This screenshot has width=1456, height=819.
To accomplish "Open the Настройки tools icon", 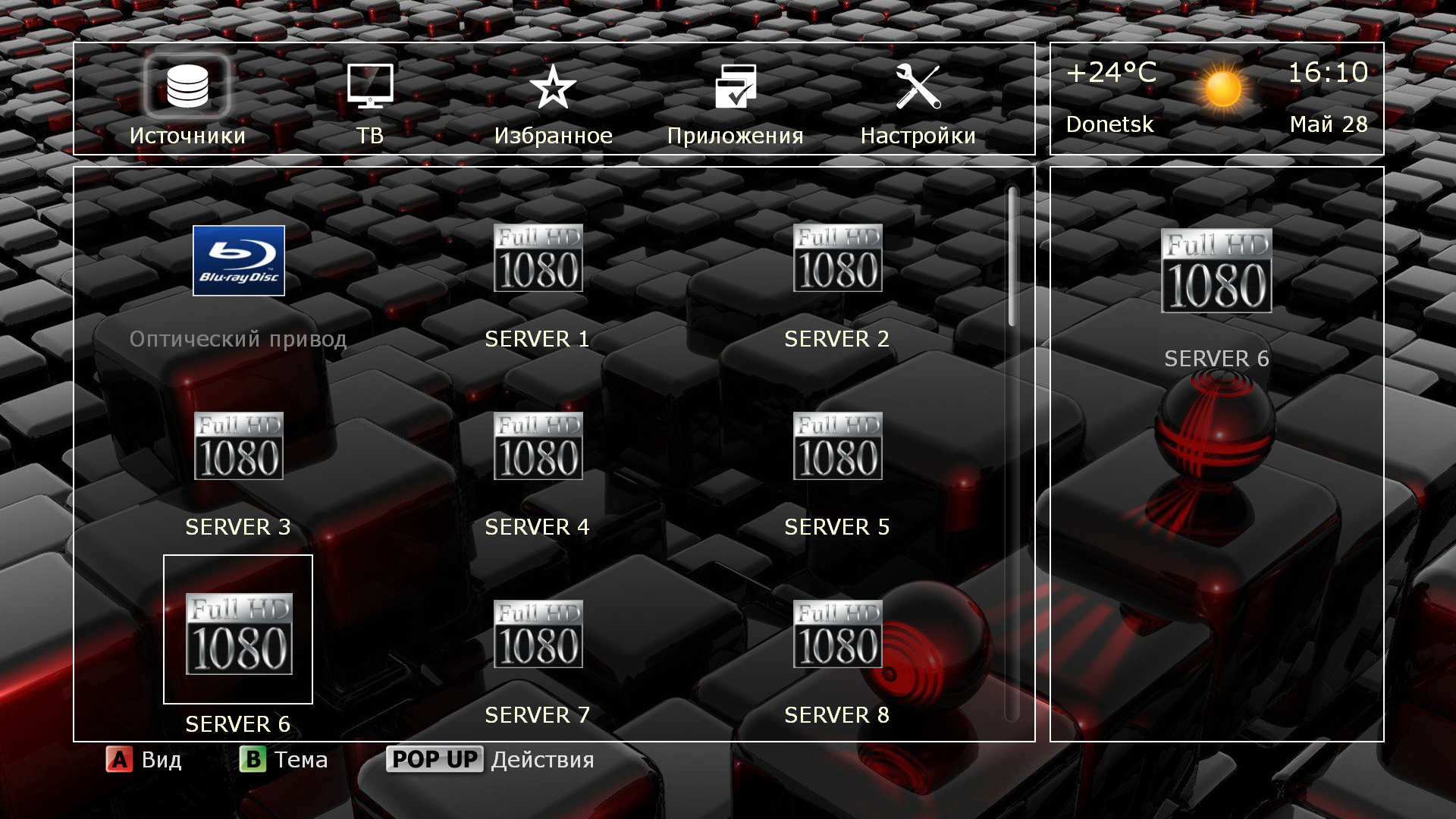I will coord(918,86).
